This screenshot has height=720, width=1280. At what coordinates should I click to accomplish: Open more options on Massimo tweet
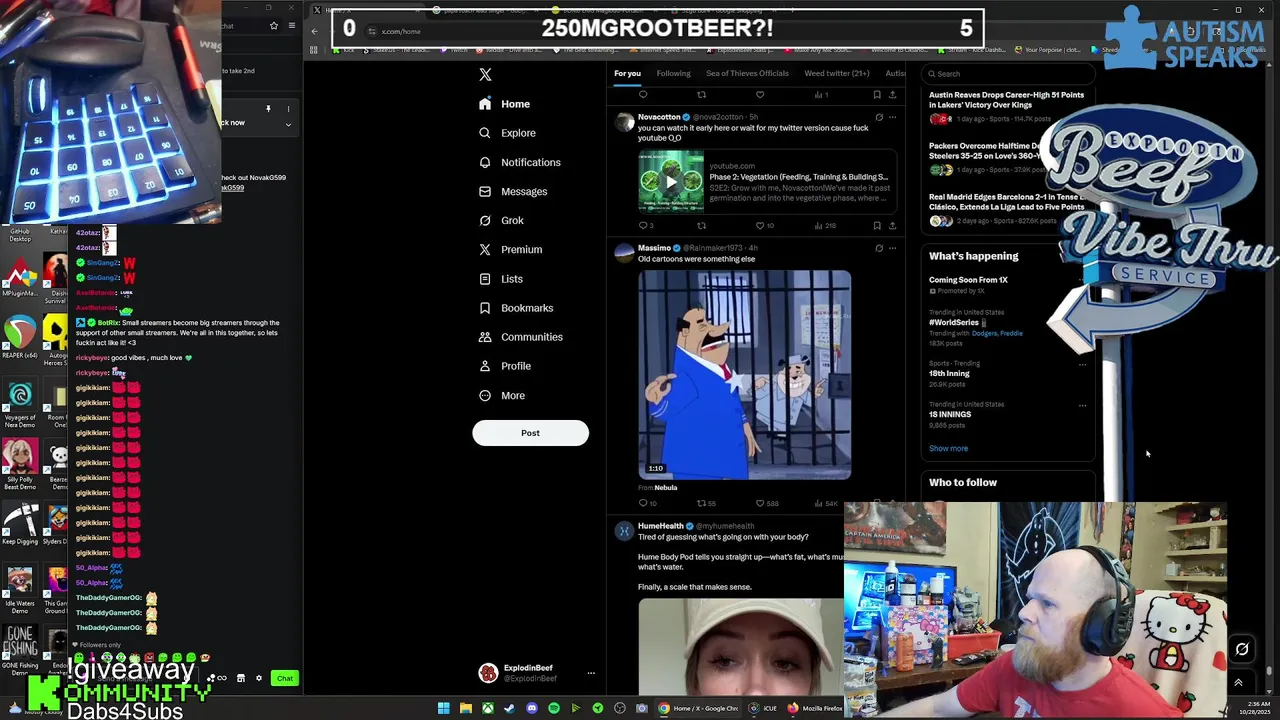click(892, 248)
